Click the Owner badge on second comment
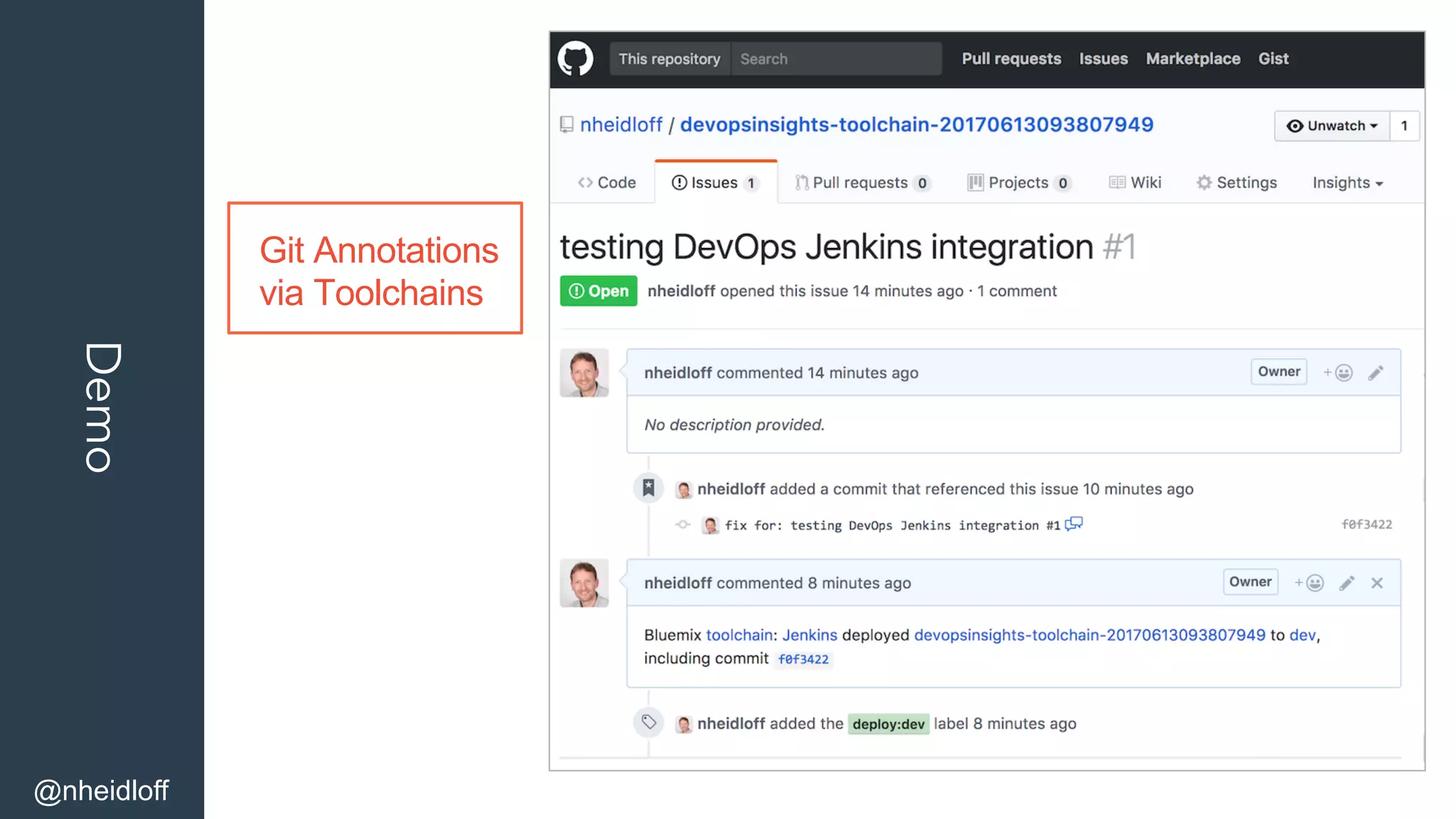Screen dimensions: 1456x819 (1251, 582)
